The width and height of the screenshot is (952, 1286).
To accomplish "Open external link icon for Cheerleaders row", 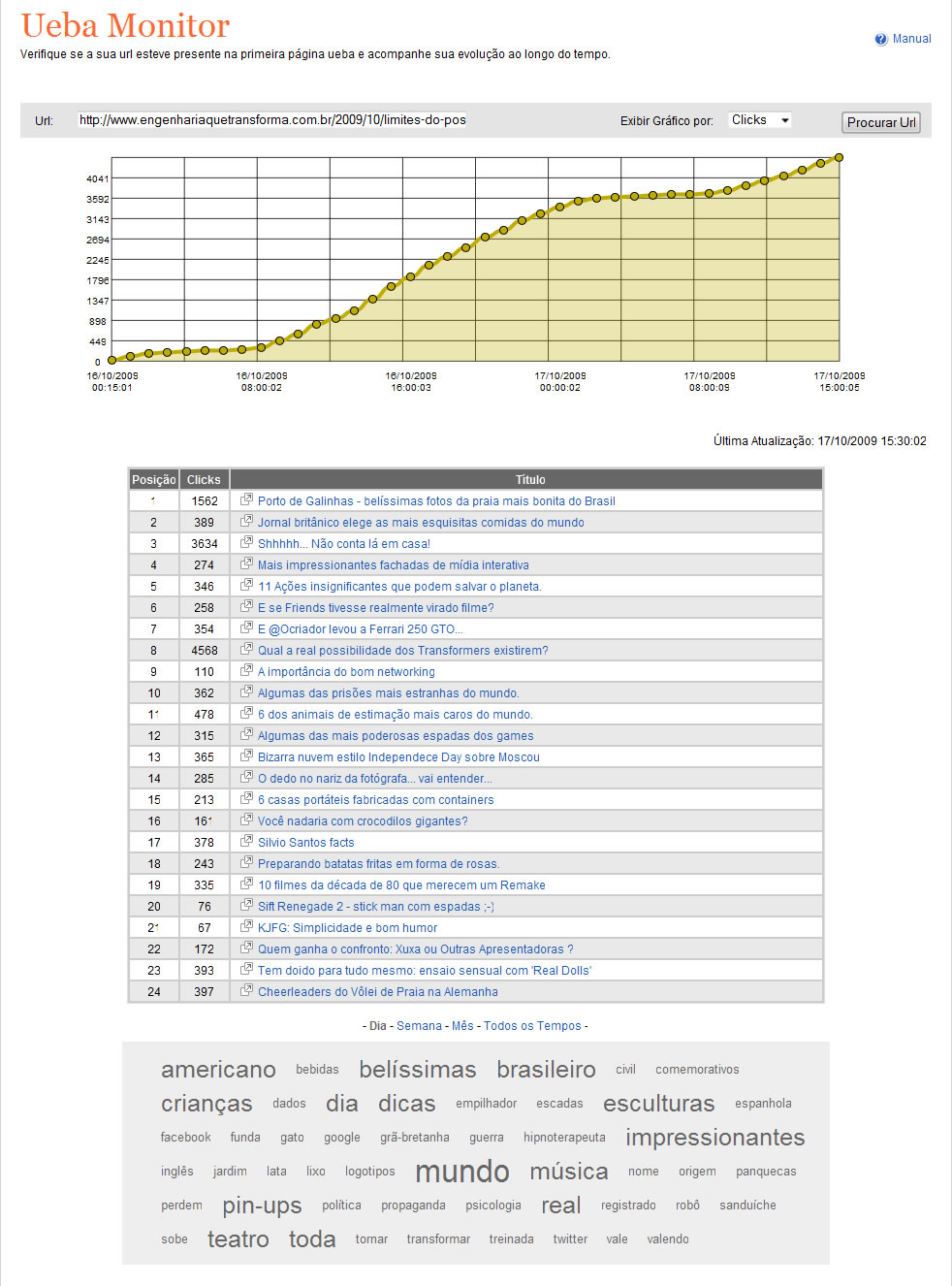I will [246, 991].
